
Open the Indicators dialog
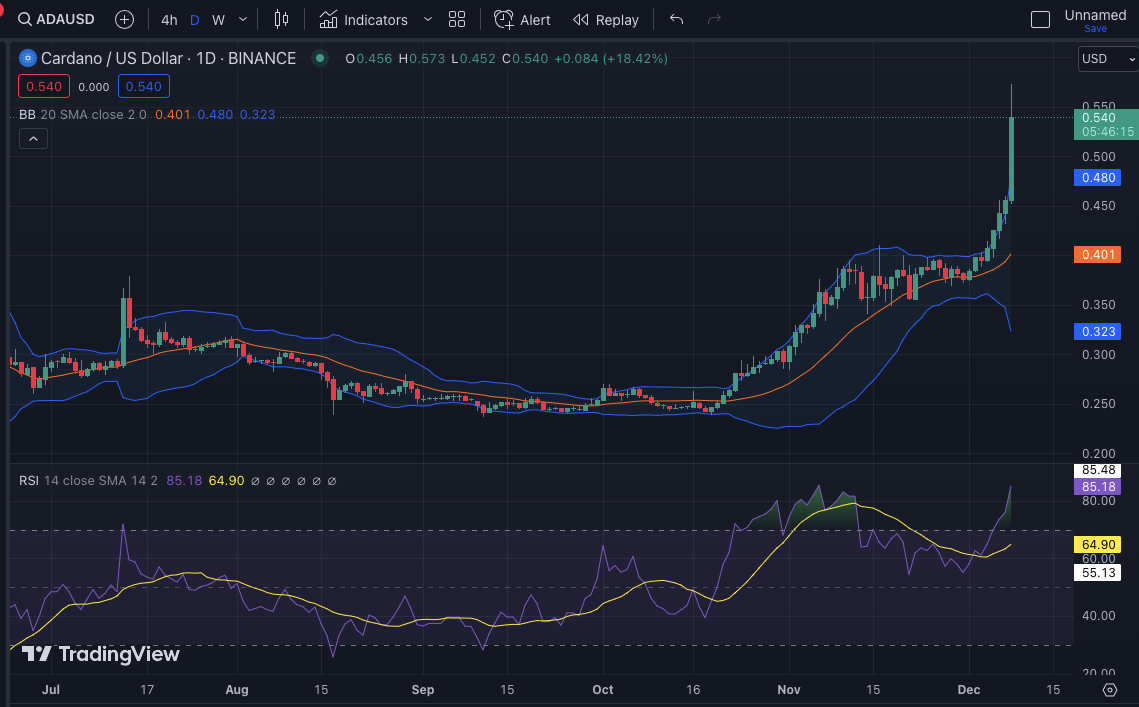tap(364, 19)
